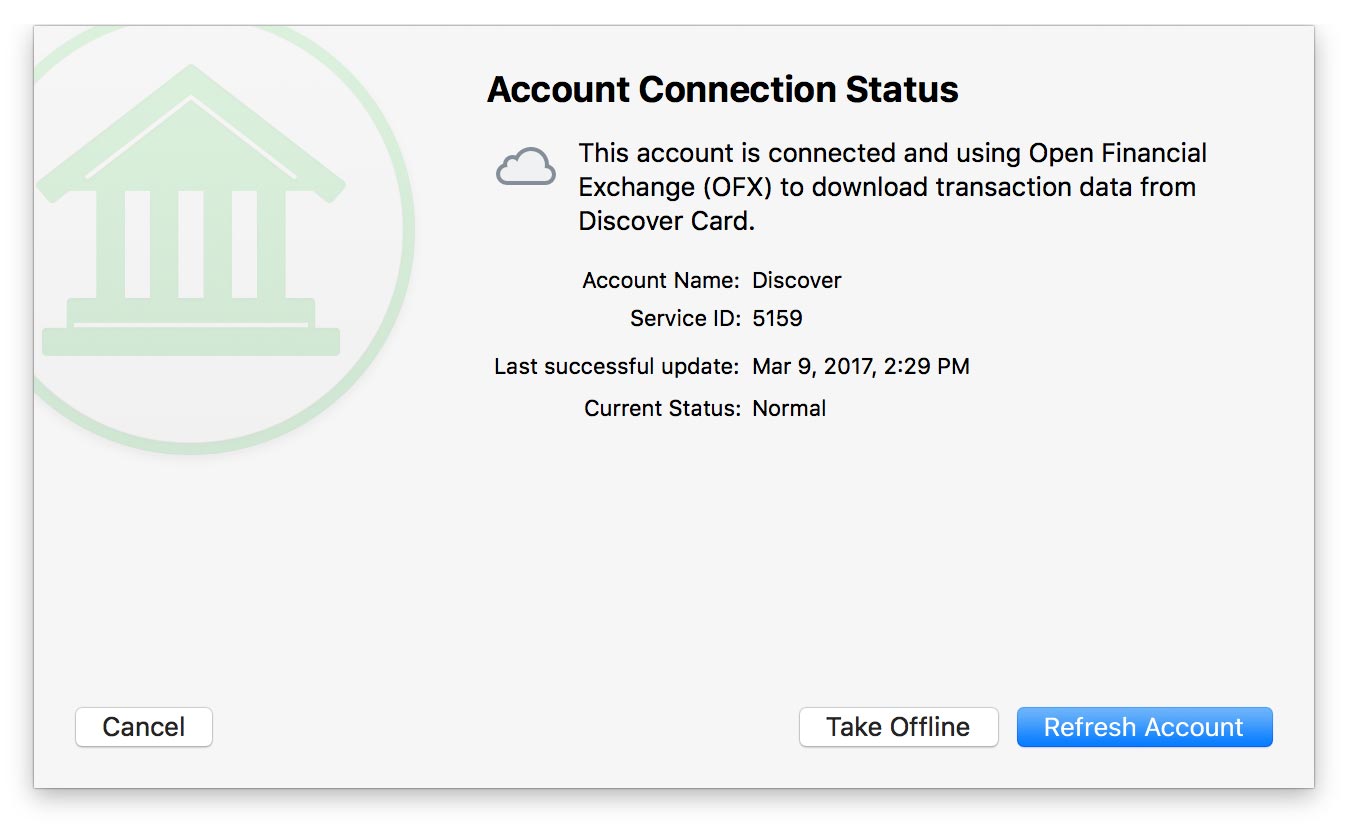The height and width of the screenshot is (830, 1348).
Task: Cancel the account connection dialog
Action: pos(144,727)
